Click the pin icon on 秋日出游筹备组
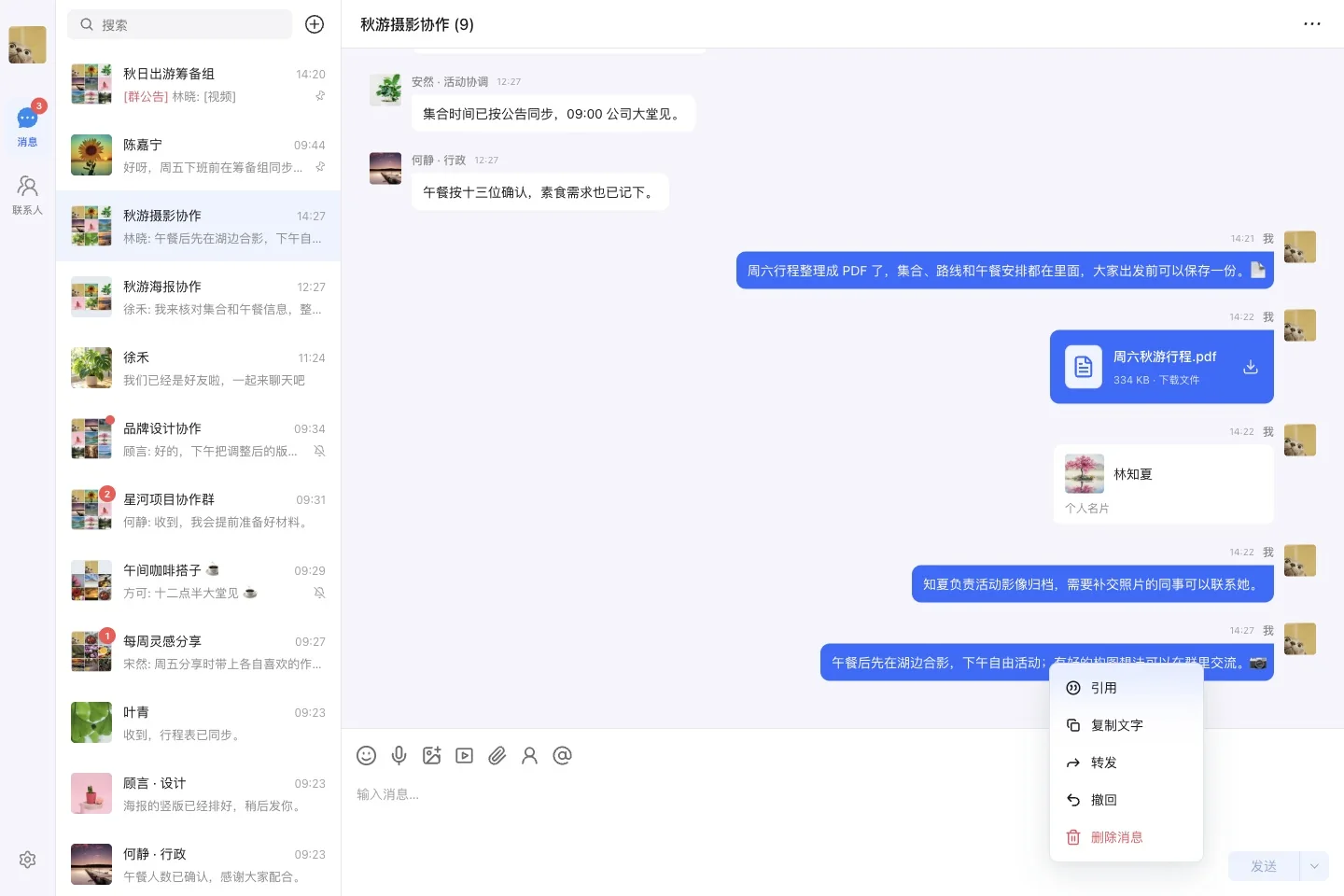The height and width of the screenshot is (896, 1344). (x=319, y=96)
